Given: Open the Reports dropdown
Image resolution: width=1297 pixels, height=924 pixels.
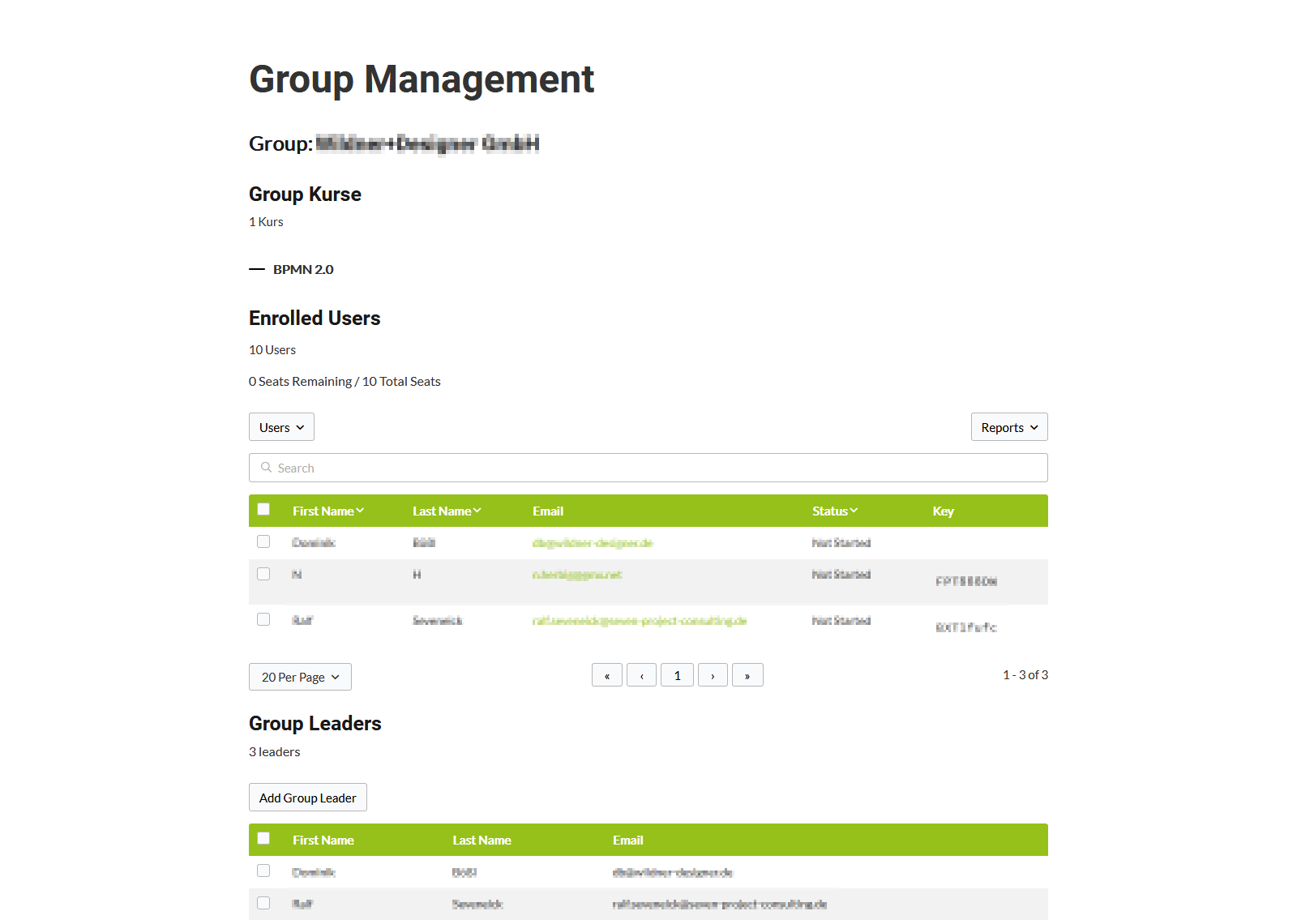Looking at the screenshot, I should click(1008, 426).
